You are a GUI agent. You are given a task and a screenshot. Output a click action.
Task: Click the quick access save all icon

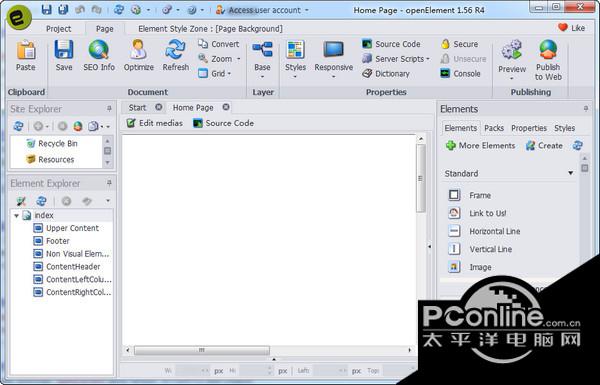pyautogui.click(x=63, y=10)
